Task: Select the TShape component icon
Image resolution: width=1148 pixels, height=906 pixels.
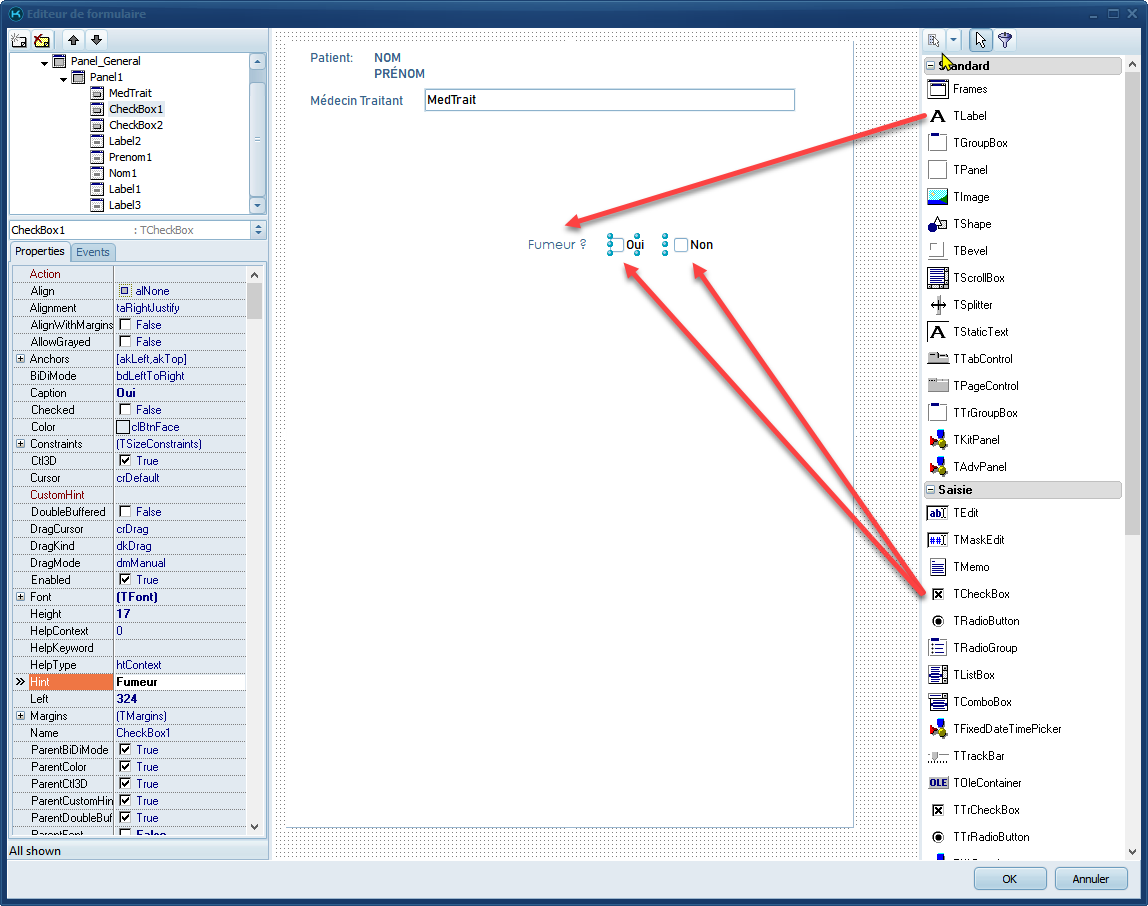Action: point(937,224)
